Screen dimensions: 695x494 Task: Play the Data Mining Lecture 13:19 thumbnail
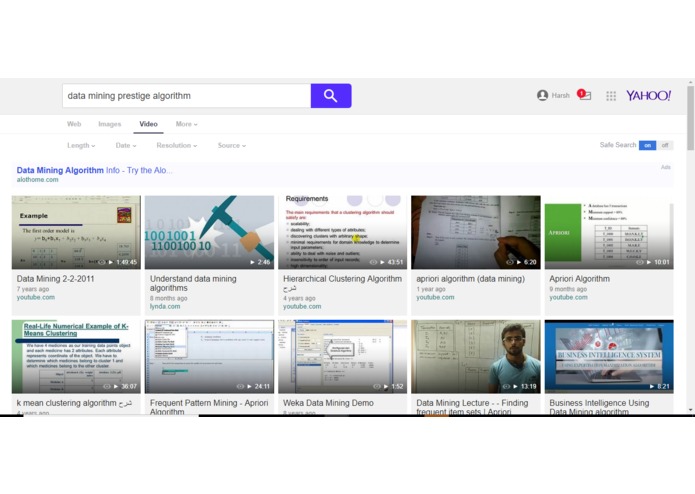(x=476, y=356)
